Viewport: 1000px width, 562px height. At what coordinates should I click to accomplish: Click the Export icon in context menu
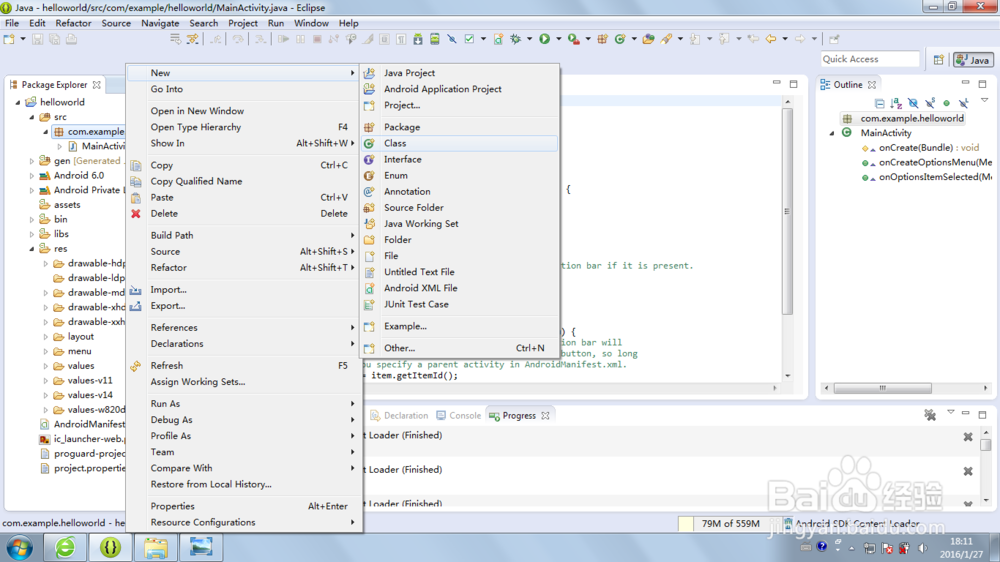click(136, 306)
